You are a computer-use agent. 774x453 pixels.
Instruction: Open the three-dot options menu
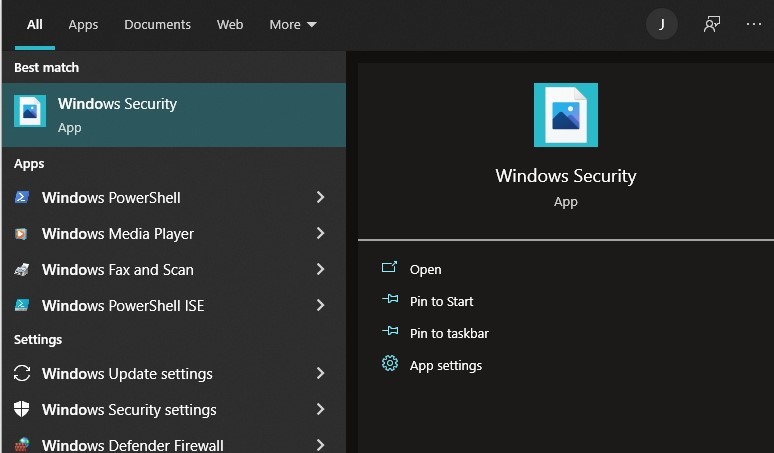(754, 24)
